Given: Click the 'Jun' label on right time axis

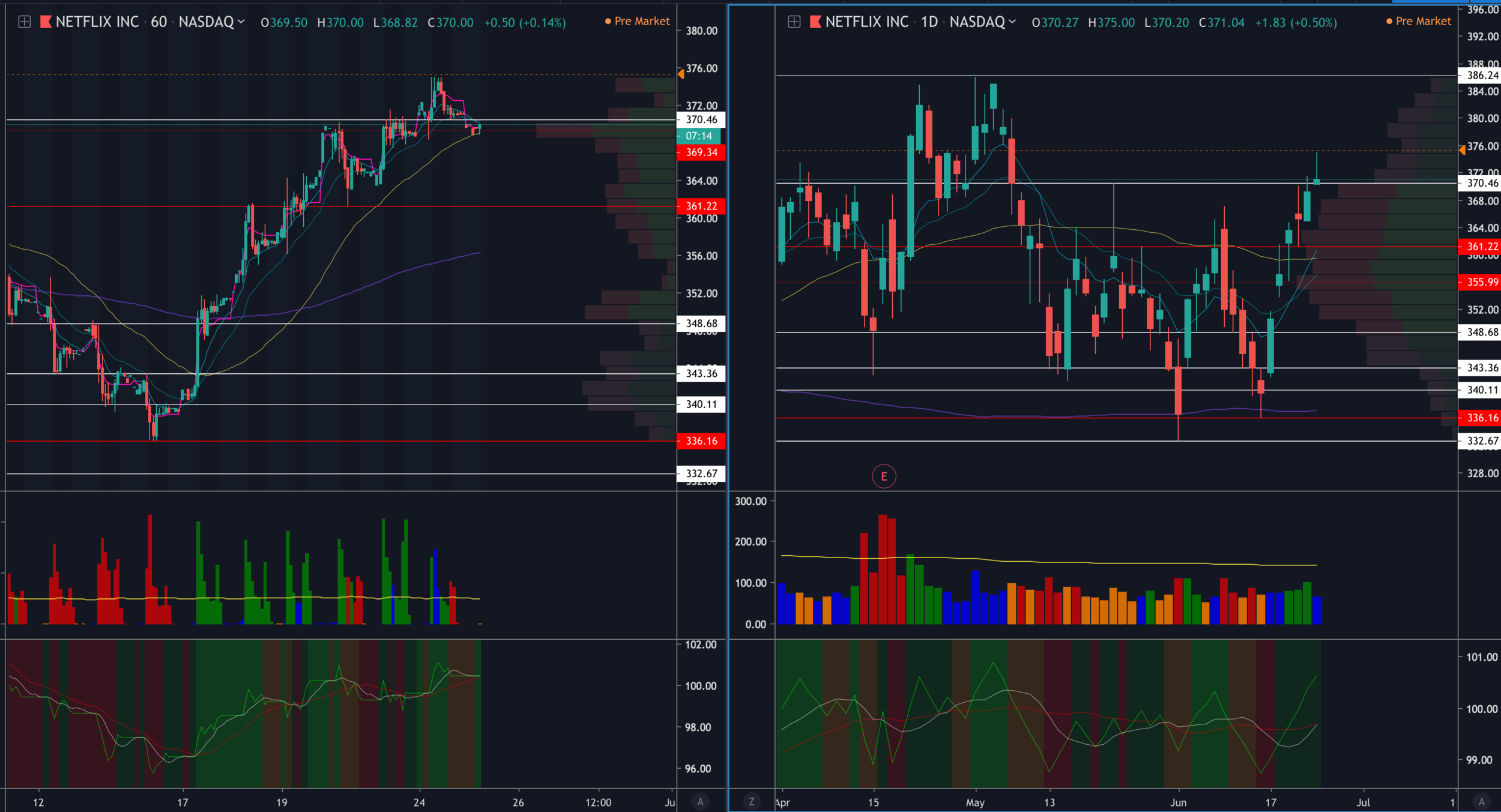Looking at the screenshot, I should click(1178, 802).
